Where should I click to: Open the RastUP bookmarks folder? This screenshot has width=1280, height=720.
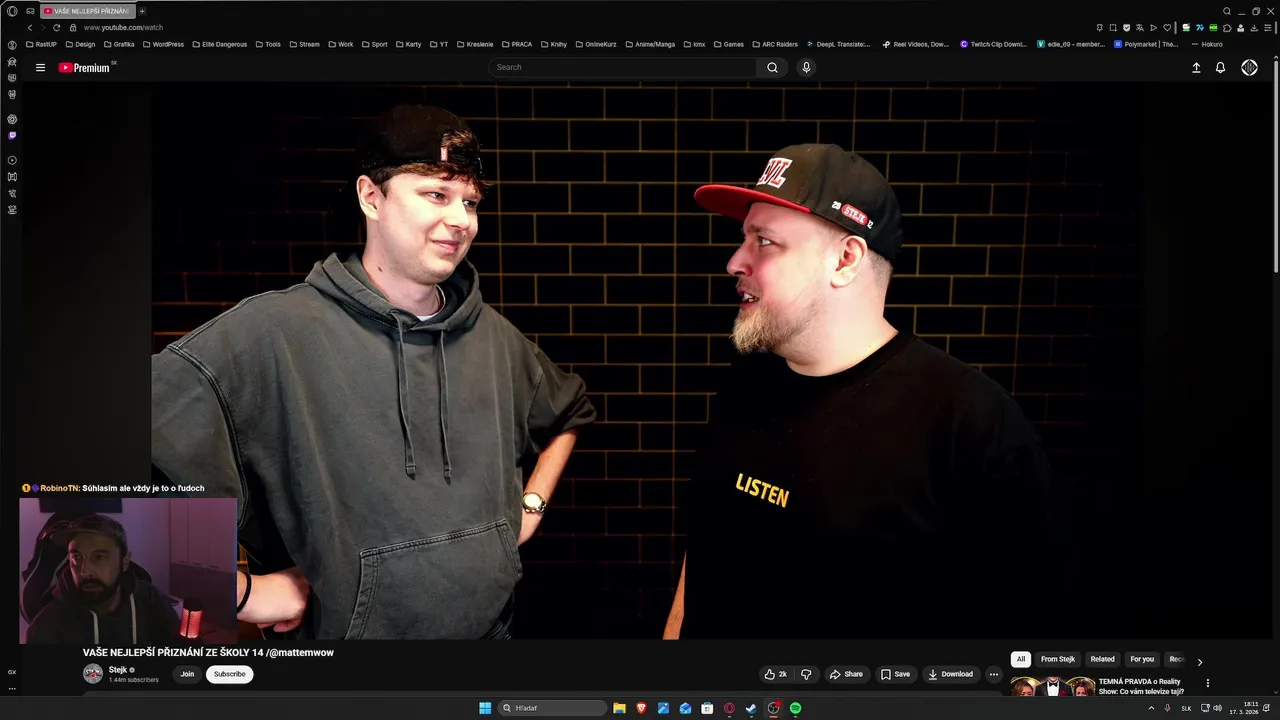click(x=41, y=44)
